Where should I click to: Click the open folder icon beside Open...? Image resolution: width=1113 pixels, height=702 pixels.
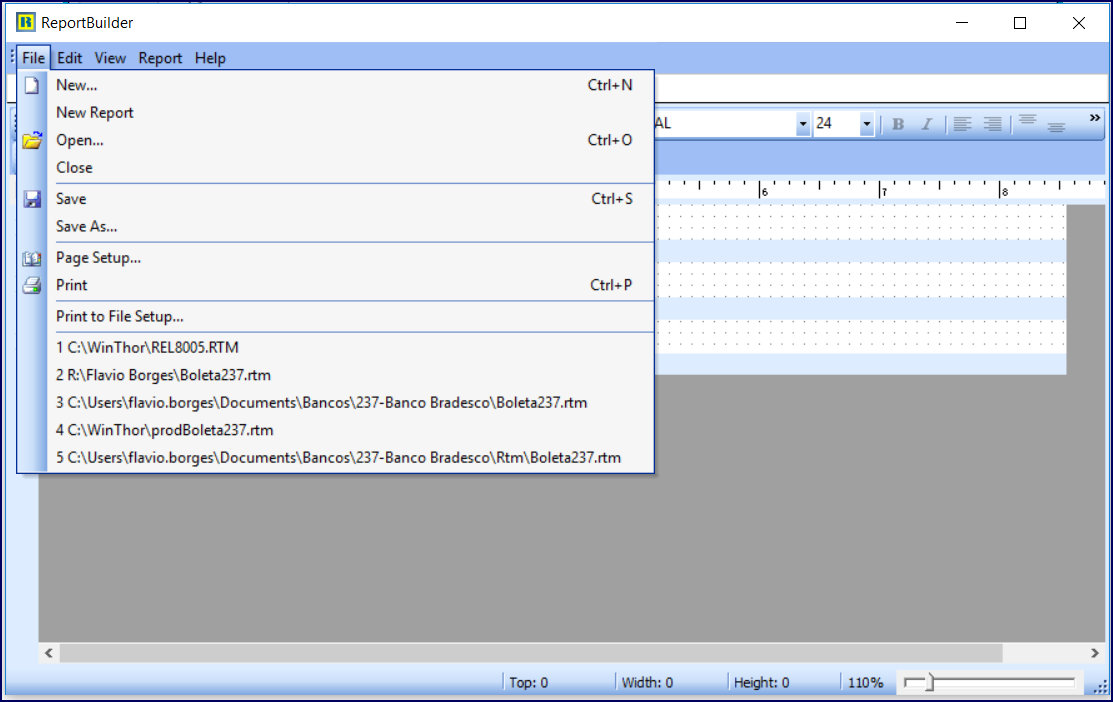click(x=32, y=141)
